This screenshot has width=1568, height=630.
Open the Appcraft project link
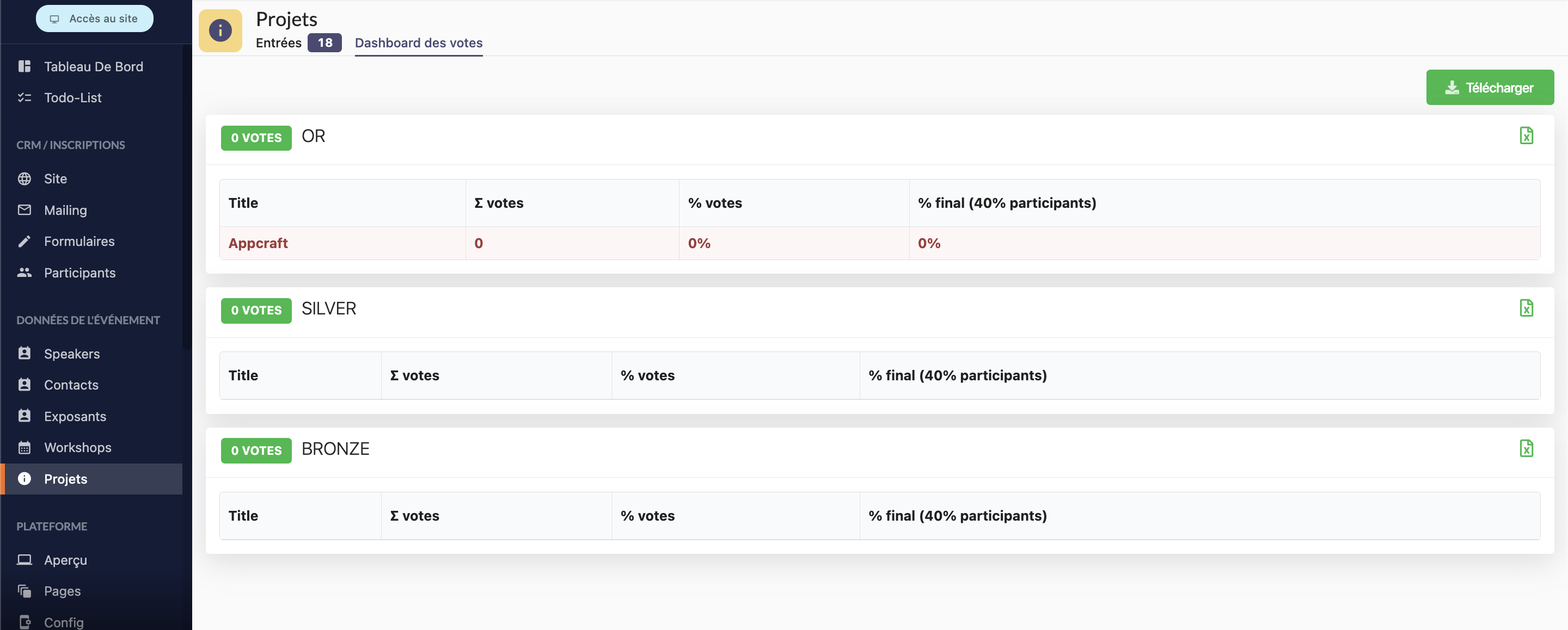pos(258,243)
